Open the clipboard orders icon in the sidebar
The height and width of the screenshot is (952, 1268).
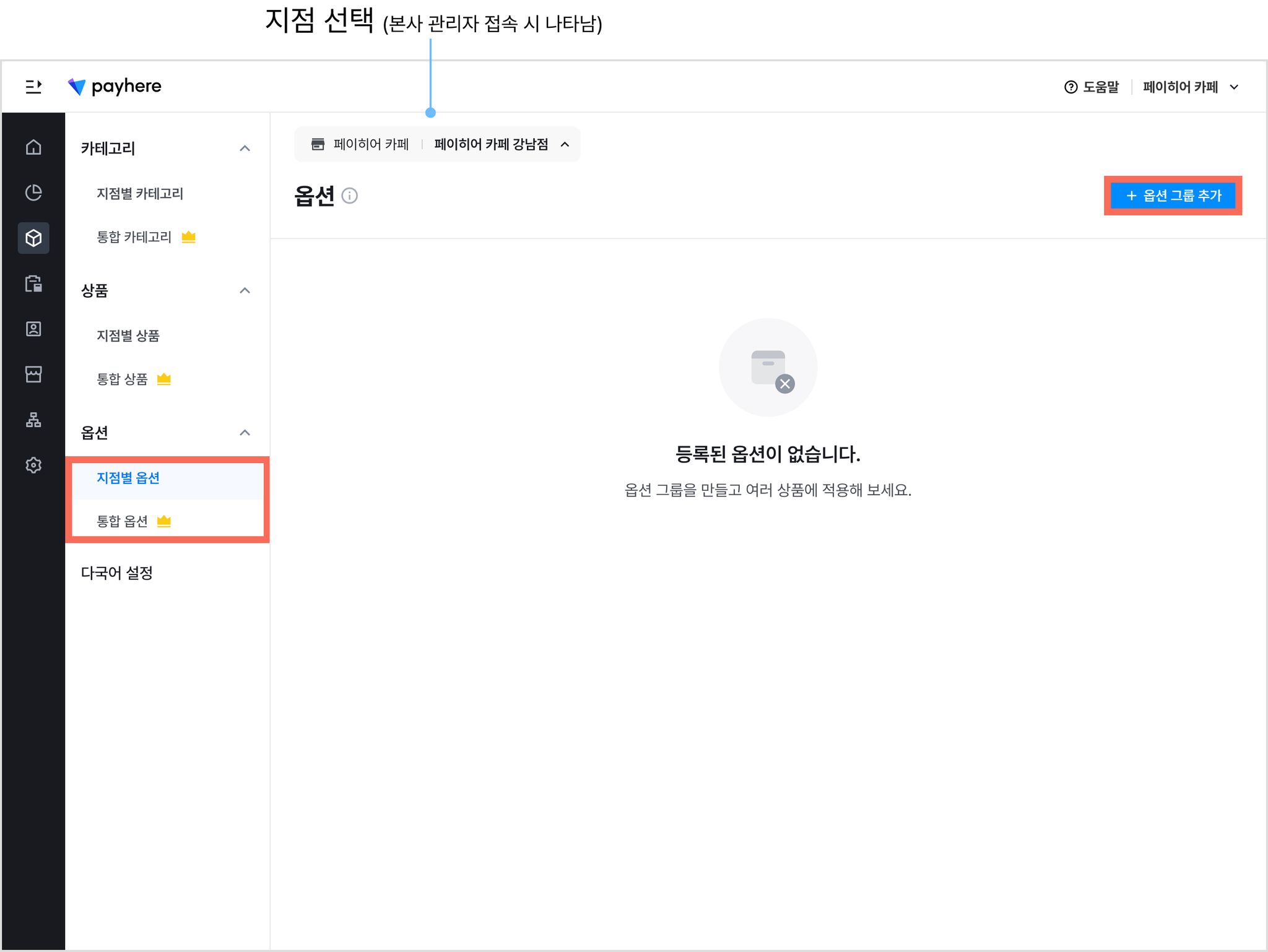[33, 283]
